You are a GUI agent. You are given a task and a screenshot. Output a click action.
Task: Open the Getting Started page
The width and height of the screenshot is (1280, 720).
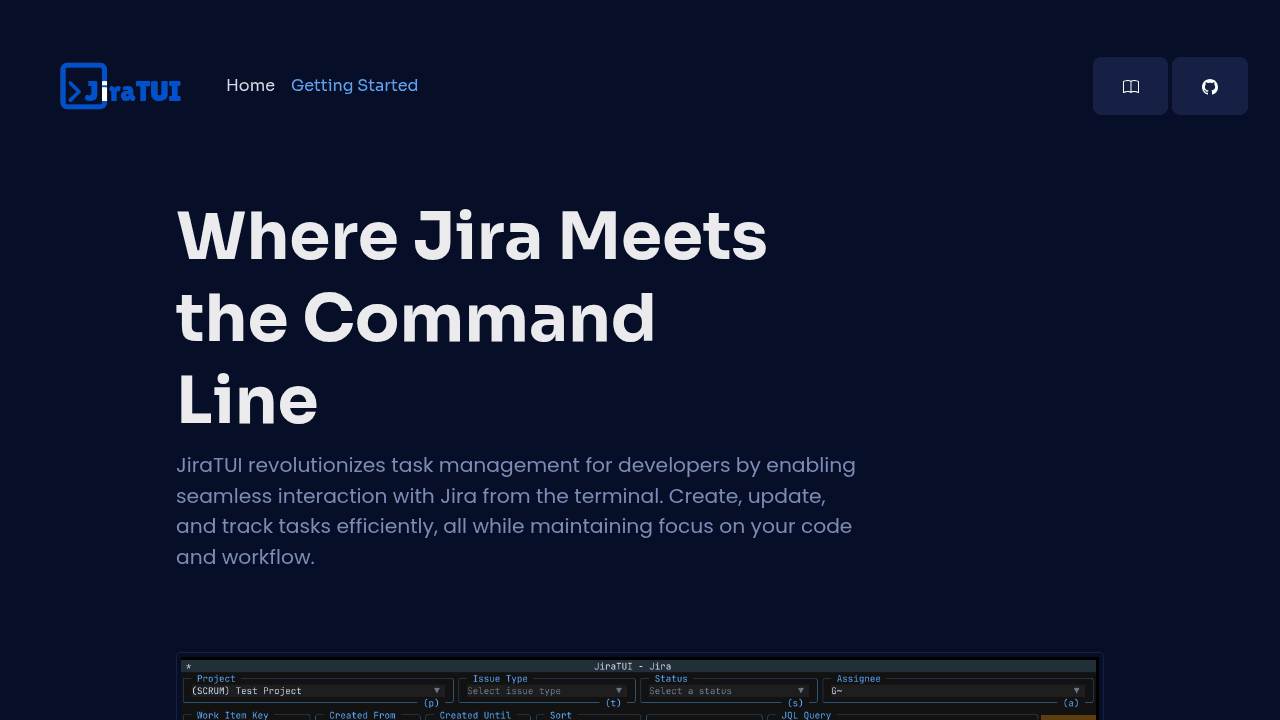354,85
